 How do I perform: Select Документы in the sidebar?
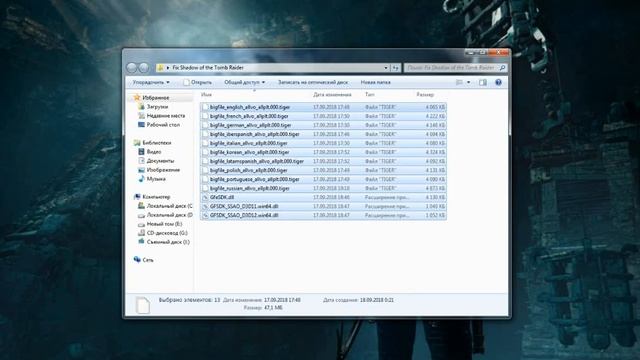point(160,161)
